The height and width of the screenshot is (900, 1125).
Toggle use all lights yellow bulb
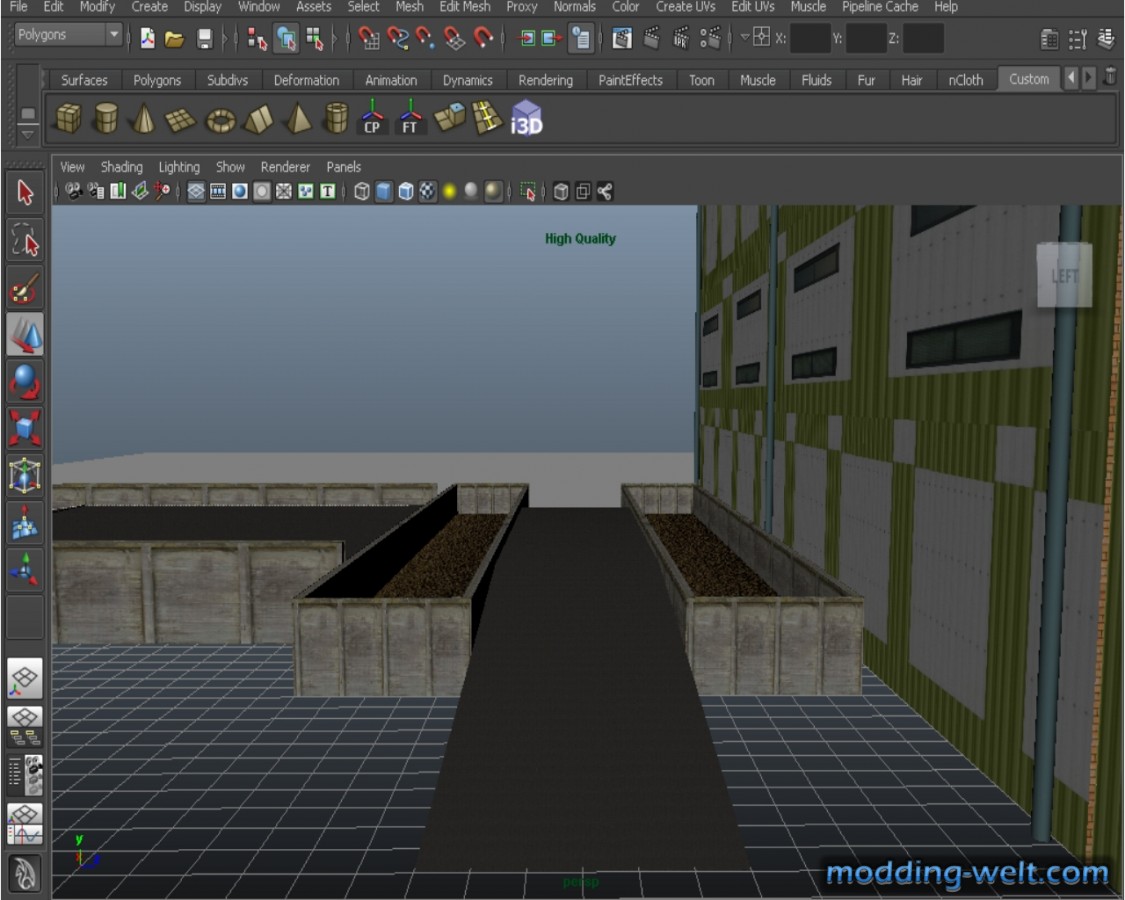coord(450,192)
